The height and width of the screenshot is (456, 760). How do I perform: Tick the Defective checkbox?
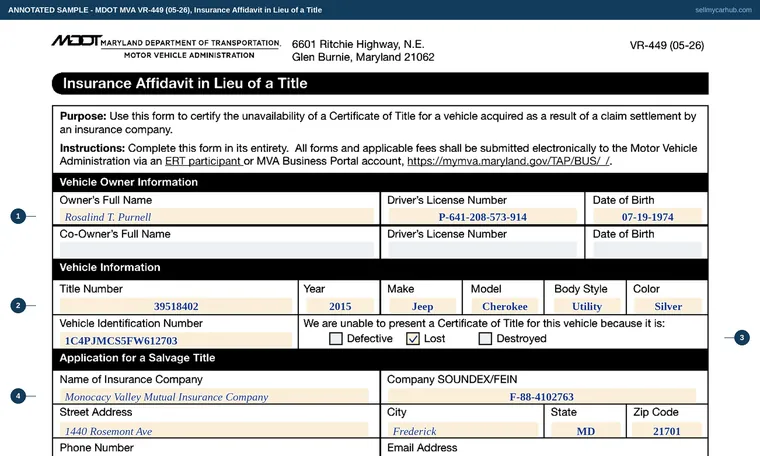(335, 338)
